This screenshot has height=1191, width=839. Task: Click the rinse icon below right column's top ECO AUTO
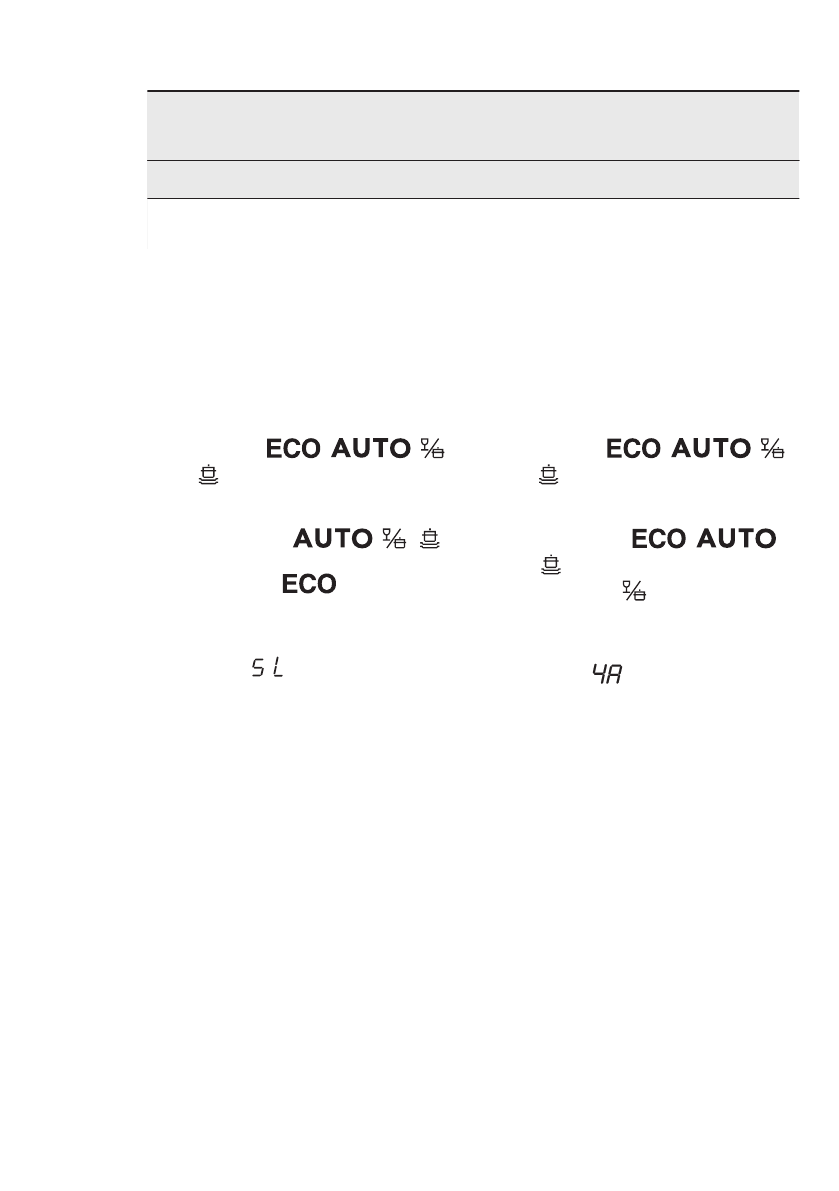[x=548, y=475]
